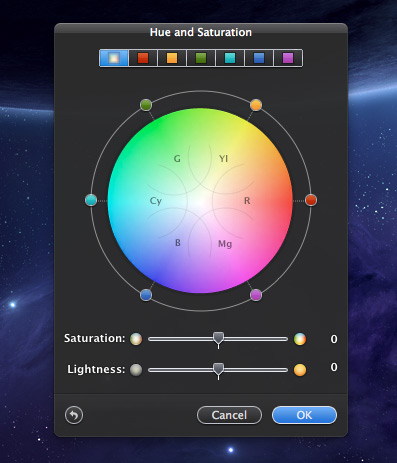Select the green color range tab
This screenshot has width=397, height=463.
(x=201, y=58)
